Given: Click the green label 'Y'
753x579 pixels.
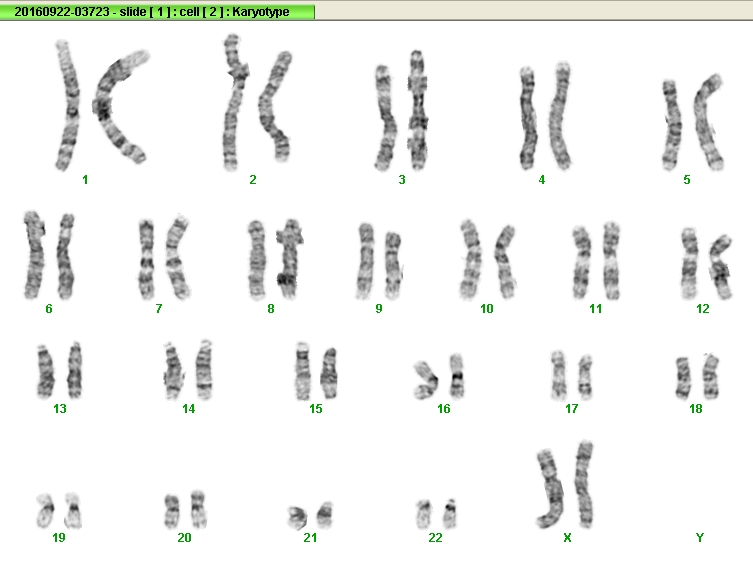Looking at the screenshot, I should pos(700,538).
